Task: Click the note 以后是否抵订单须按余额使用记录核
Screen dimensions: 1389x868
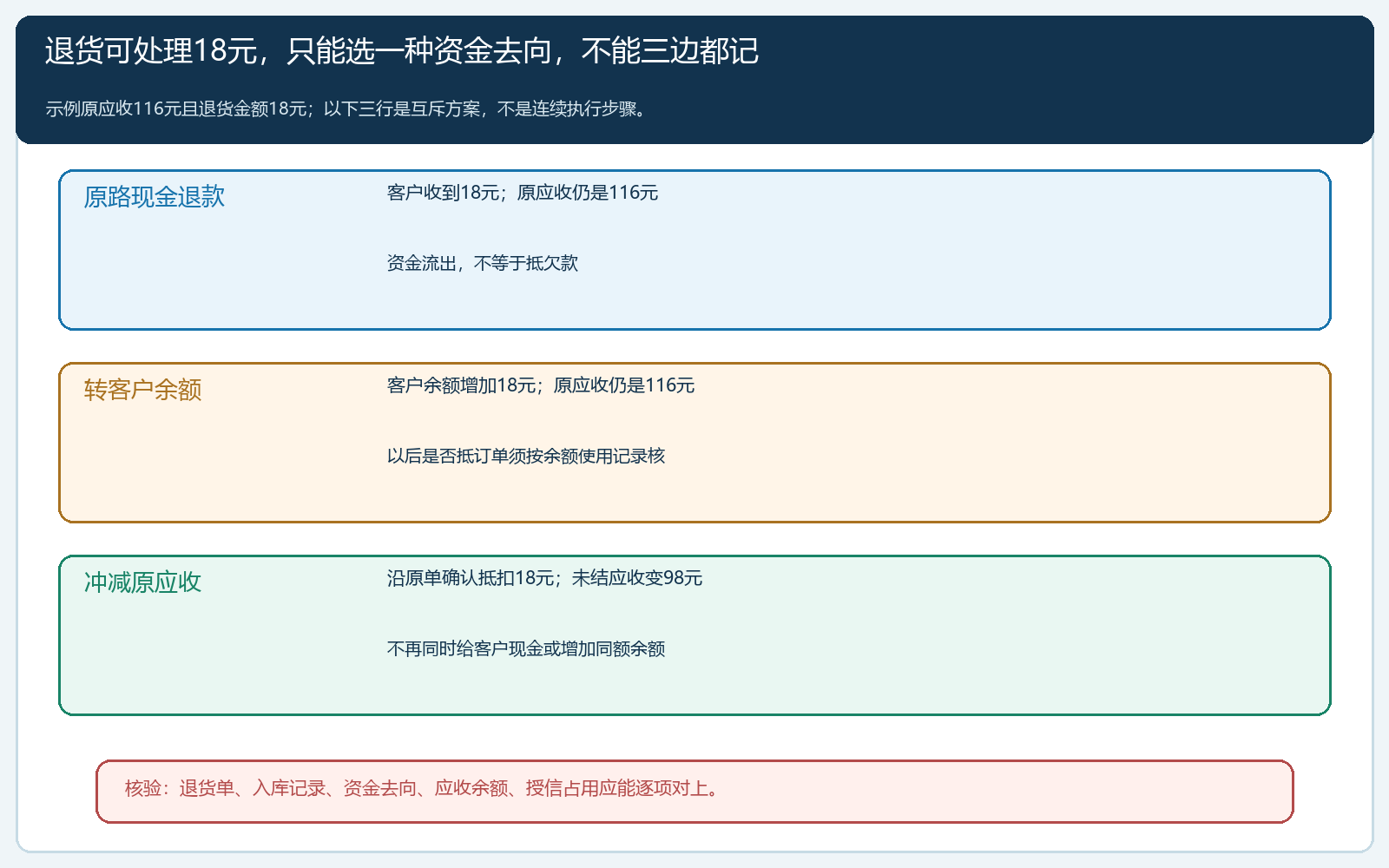Action: click(x=526, y=456)
